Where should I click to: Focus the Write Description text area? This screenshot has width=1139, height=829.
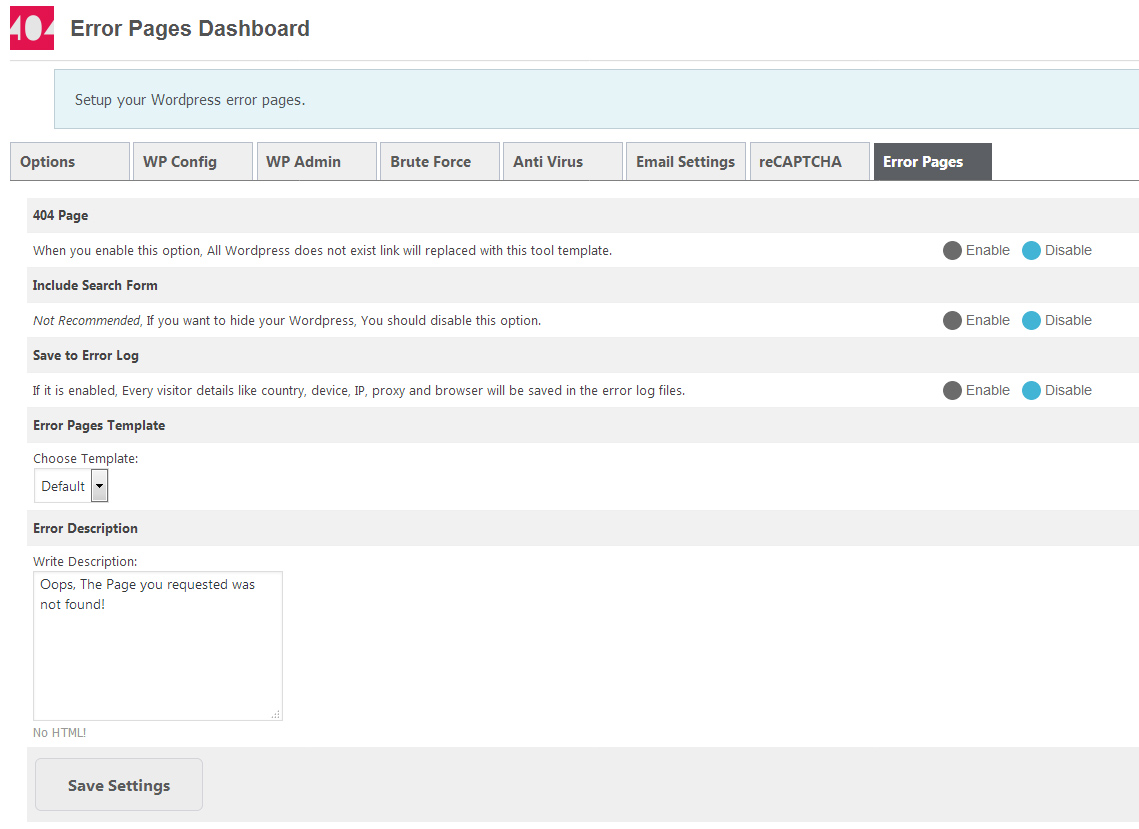158,646
